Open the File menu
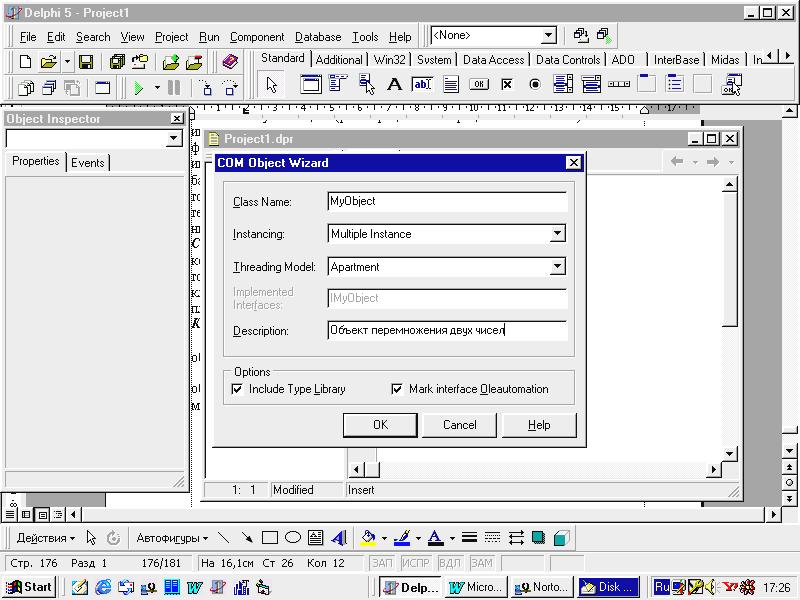 (x=28, y=37)
